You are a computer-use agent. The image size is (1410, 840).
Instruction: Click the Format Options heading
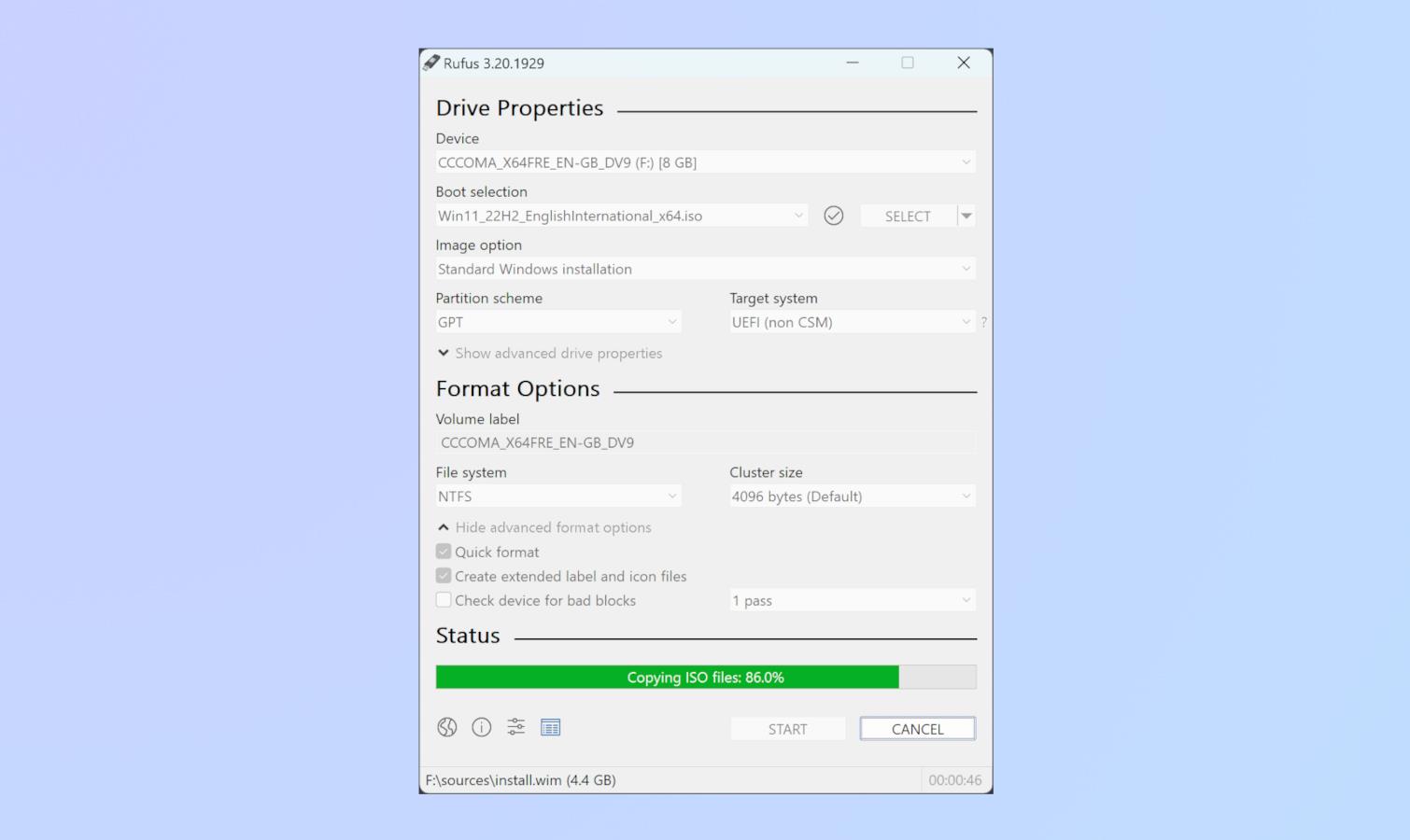pyautogui.click(x=517, y=388)
